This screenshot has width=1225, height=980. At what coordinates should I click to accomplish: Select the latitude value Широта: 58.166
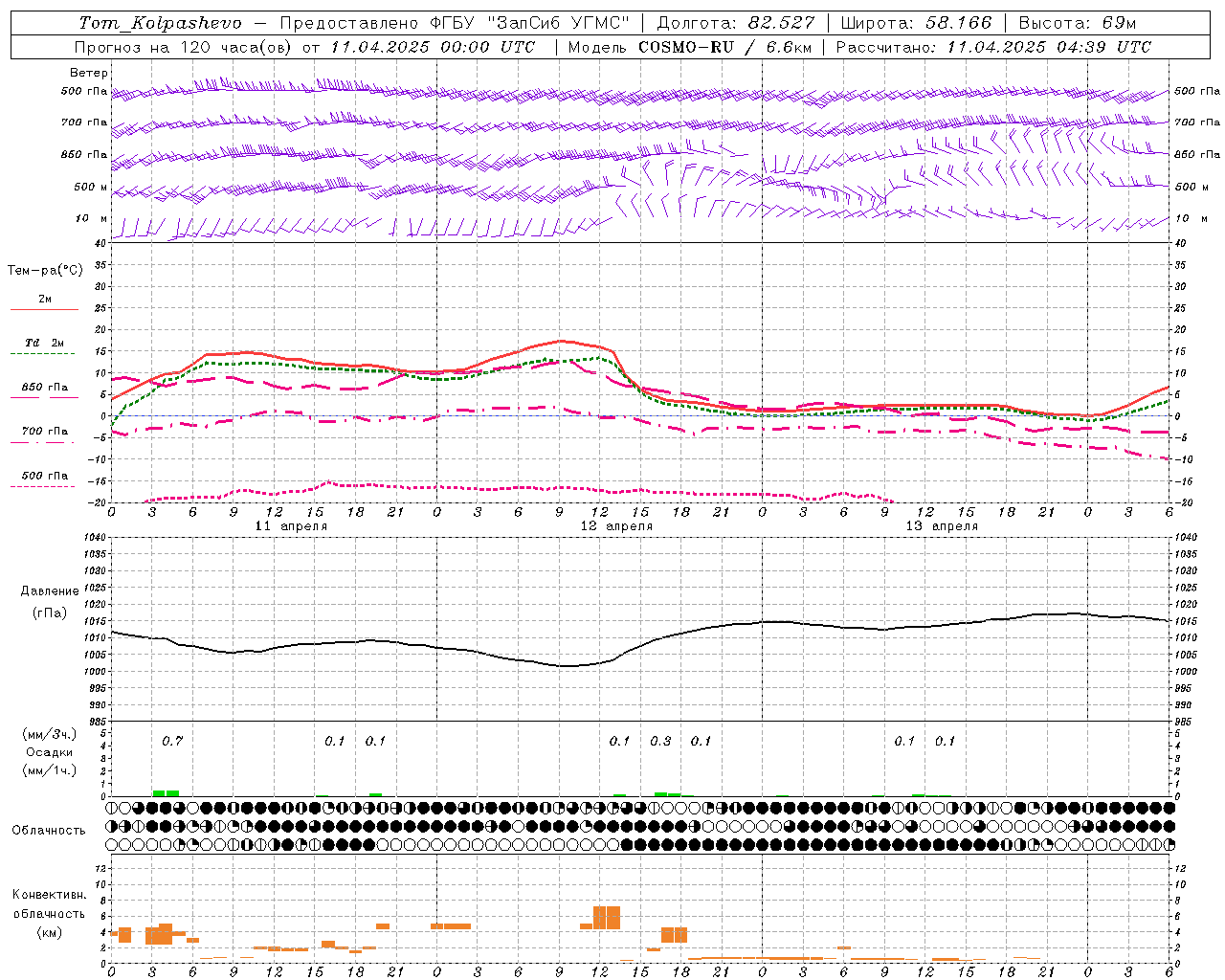coord(918,23)
